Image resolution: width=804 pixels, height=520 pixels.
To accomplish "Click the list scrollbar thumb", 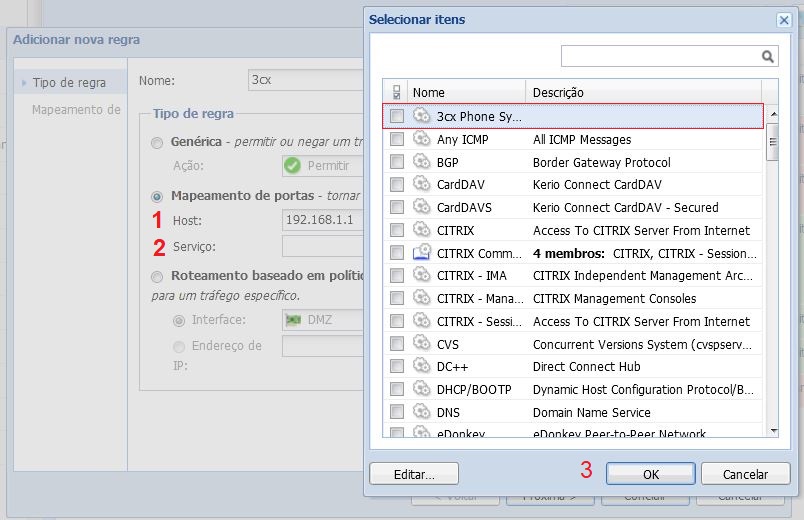I will [773, 142].
